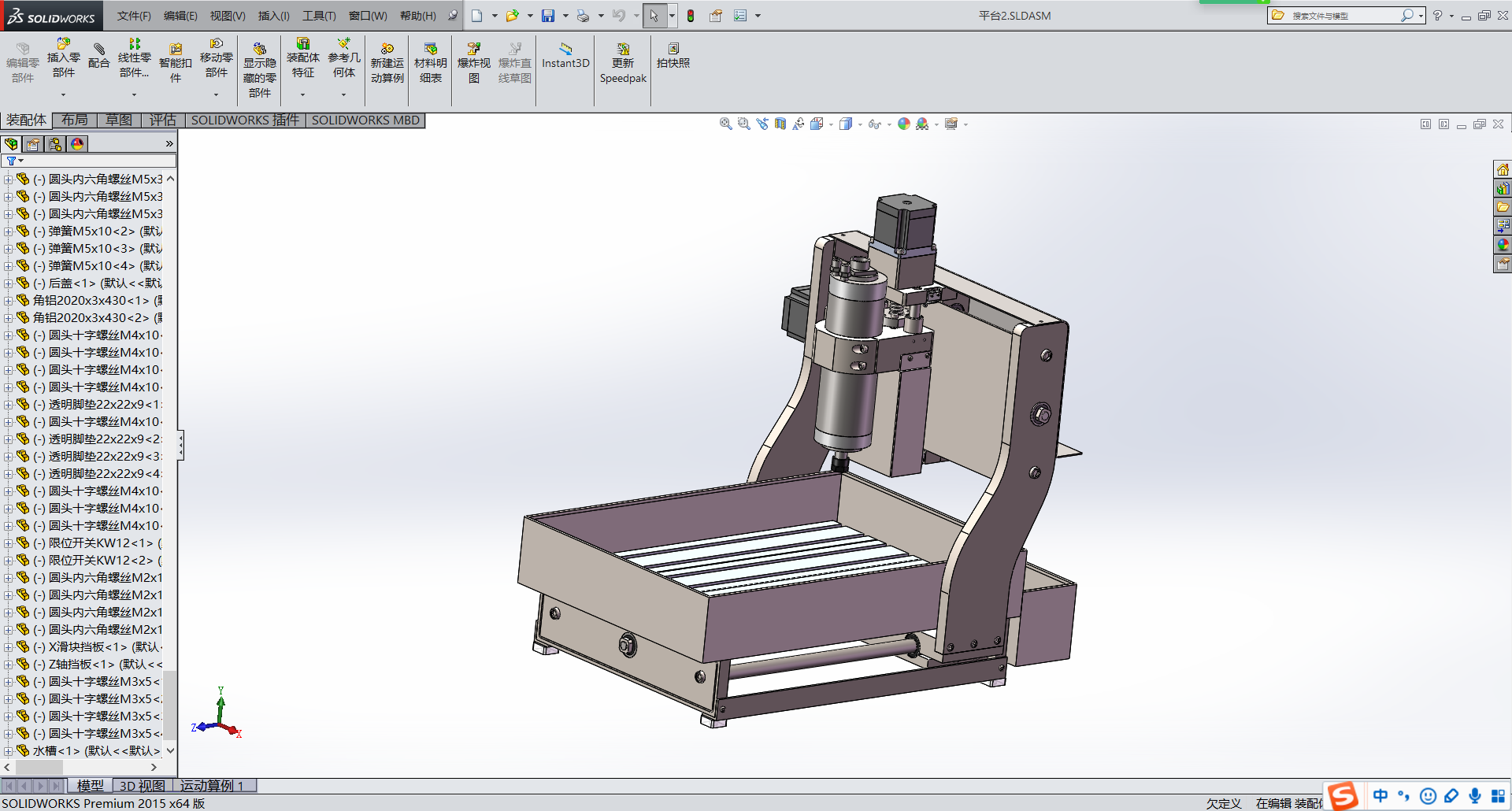Viewport: 1512px width, 811px height.
Task: Expand the 角铝2020x3x430<1> tree node
Action: [8, 301]
